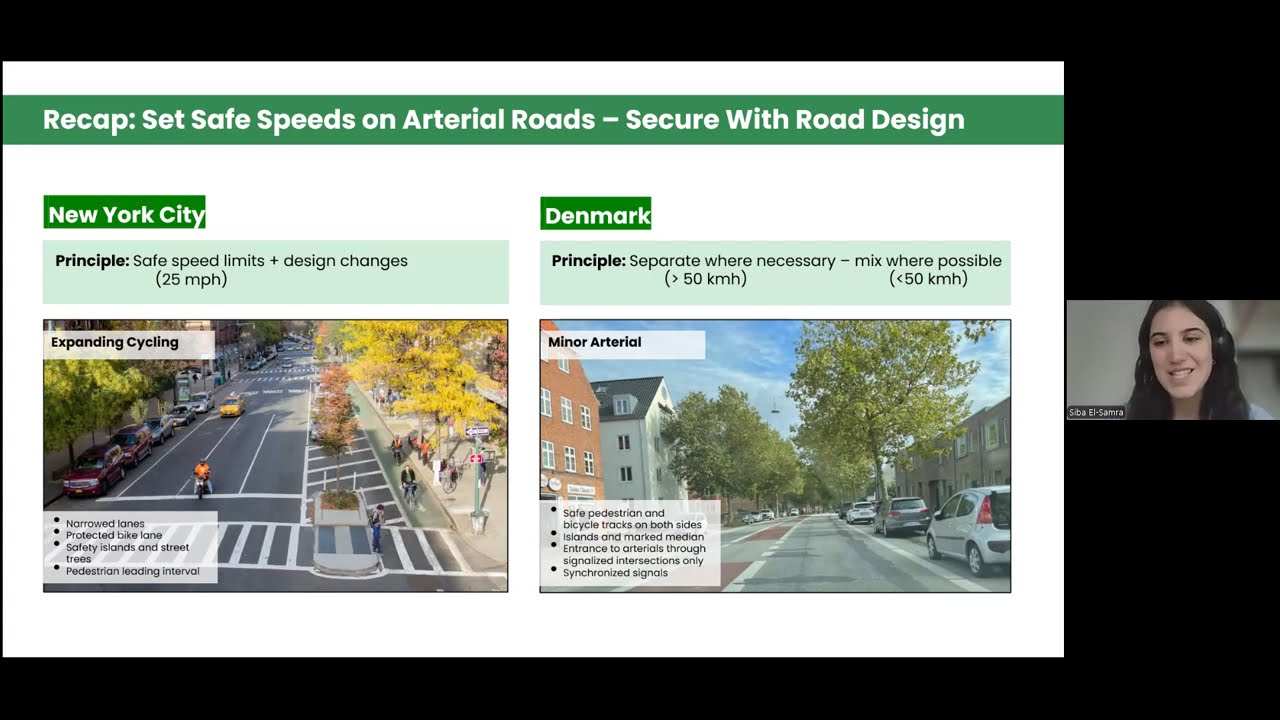Image resolution: width=1280 pixels, height=720 pixels.
Task: Click the 'Protected bike lane' bullet
Action: point(114,535)
